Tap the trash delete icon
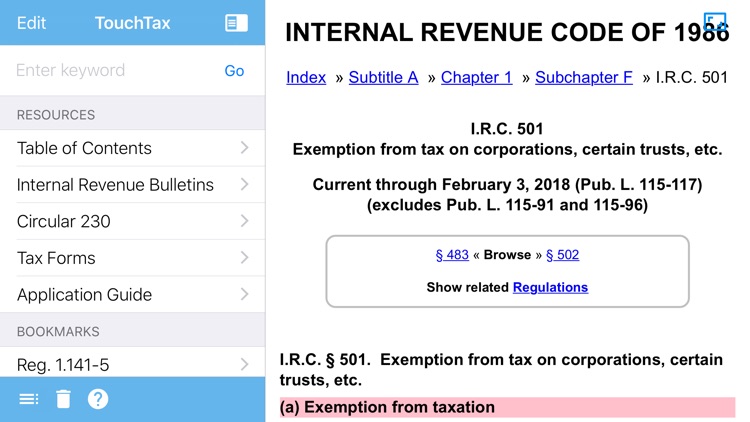 [63, 399]
